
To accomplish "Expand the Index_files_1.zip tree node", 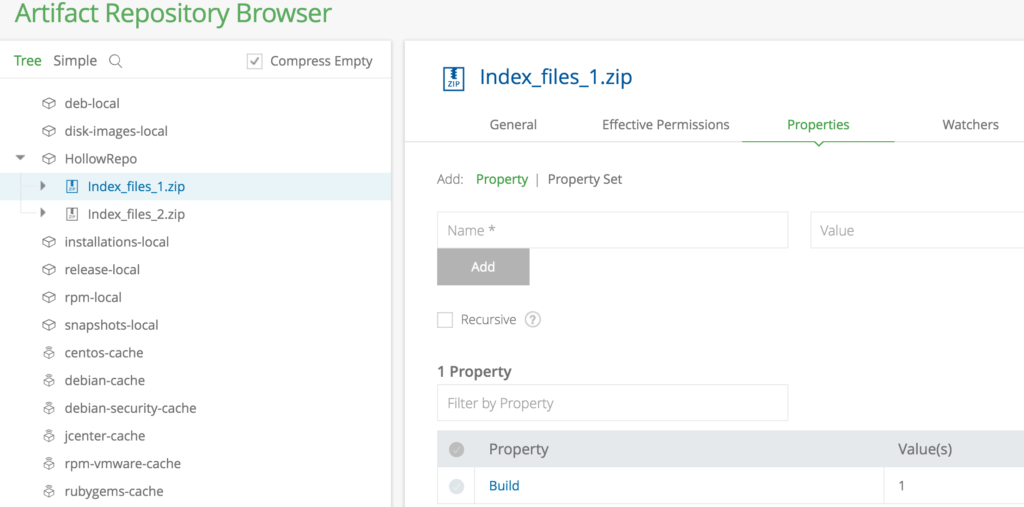I will 43,186.
